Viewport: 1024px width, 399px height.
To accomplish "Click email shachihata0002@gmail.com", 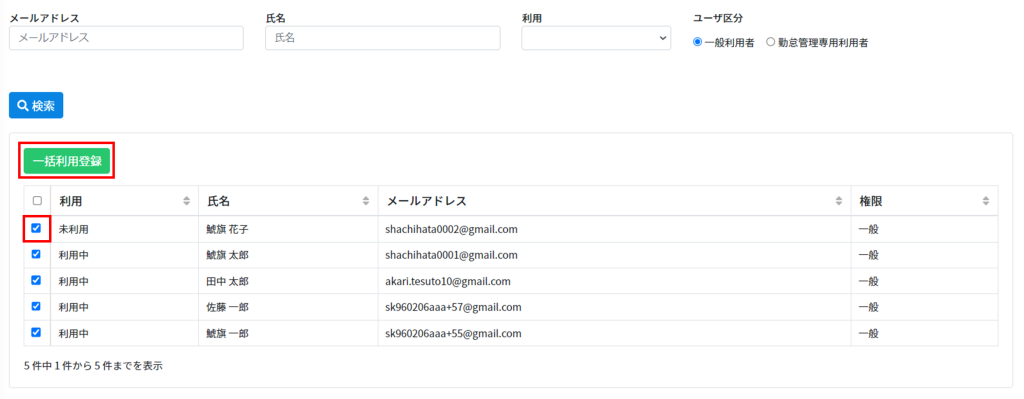I will point(451,229).
